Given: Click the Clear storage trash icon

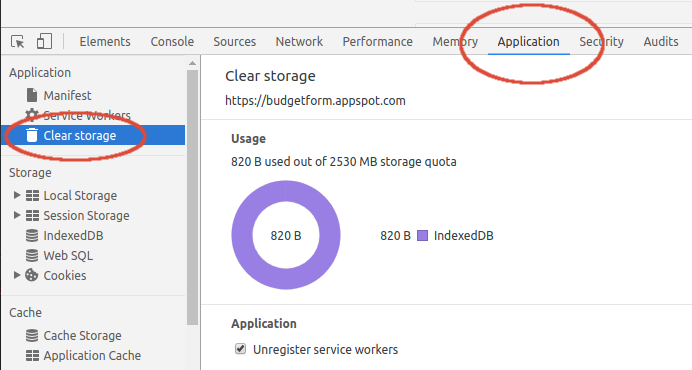Looking at the screenshot, I should click(32, 135).
